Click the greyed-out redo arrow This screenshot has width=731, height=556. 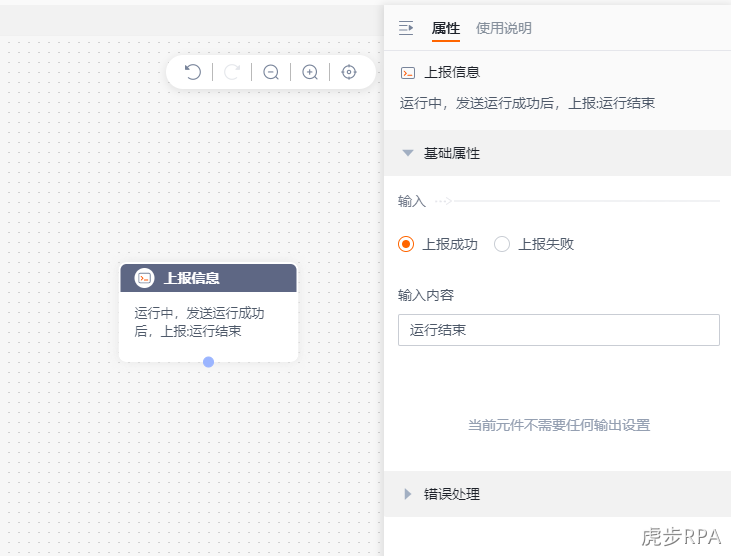click(232, 72)
